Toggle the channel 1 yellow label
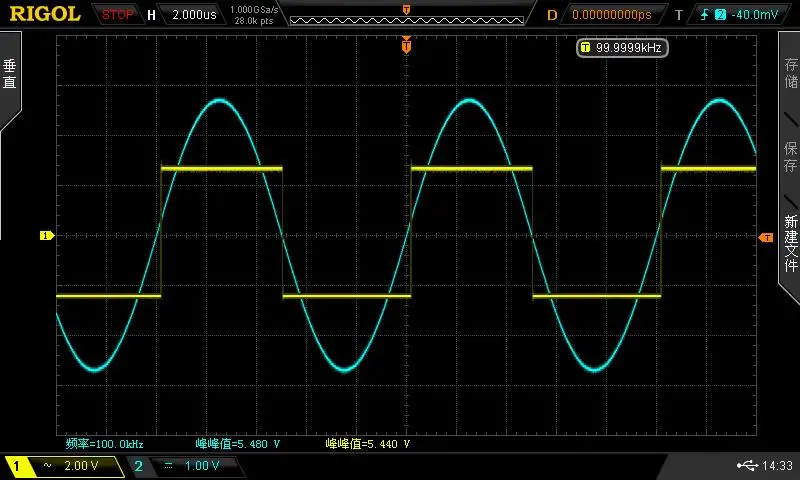This screenshot has width=800, height=480. click(16, 466)
